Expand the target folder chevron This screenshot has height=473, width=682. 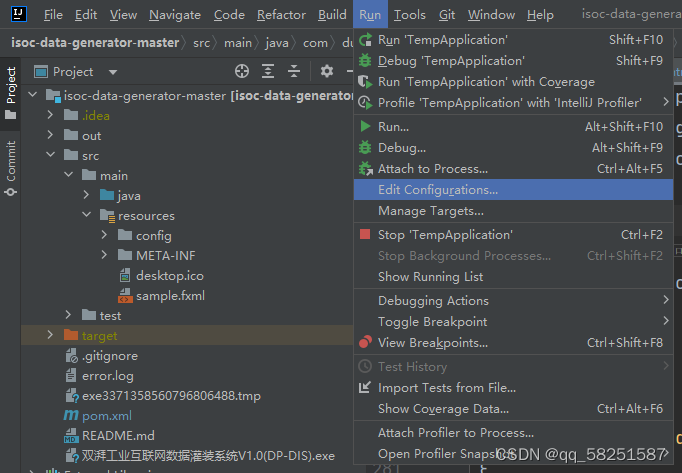click(50, 335)
